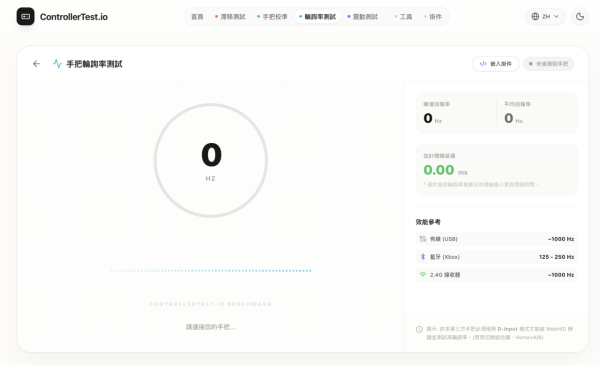The image size is (600, 365).
Task: Click the 125 - 250 Hz value
Action: pyautogui.click(x=556, y=257)
